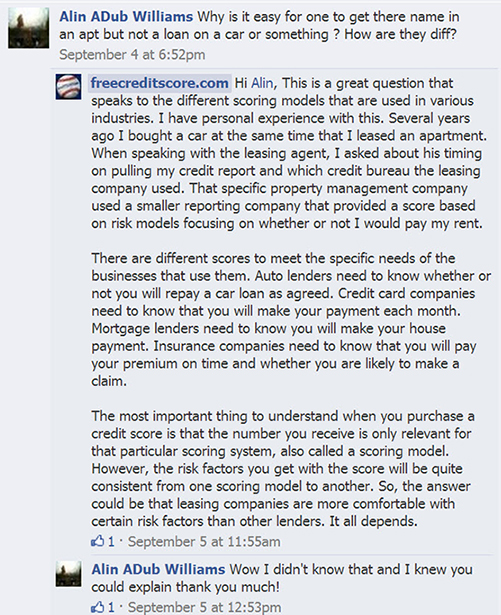The width and height of the screenshot is (501, 615).
Task: Click the 'Wow I didn't know that' reply text
Action: (282, 578)
